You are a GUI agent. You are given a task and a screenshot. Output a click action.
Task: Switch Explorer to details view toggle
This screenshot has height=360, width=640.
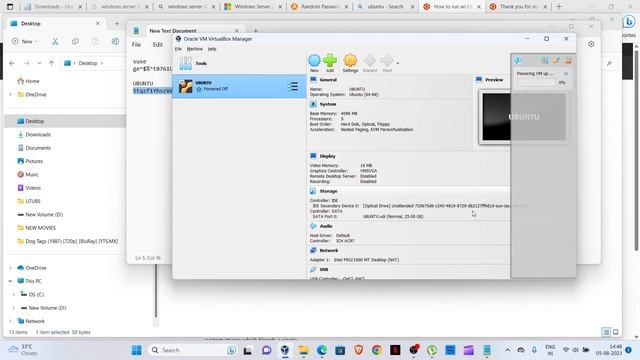606,332
